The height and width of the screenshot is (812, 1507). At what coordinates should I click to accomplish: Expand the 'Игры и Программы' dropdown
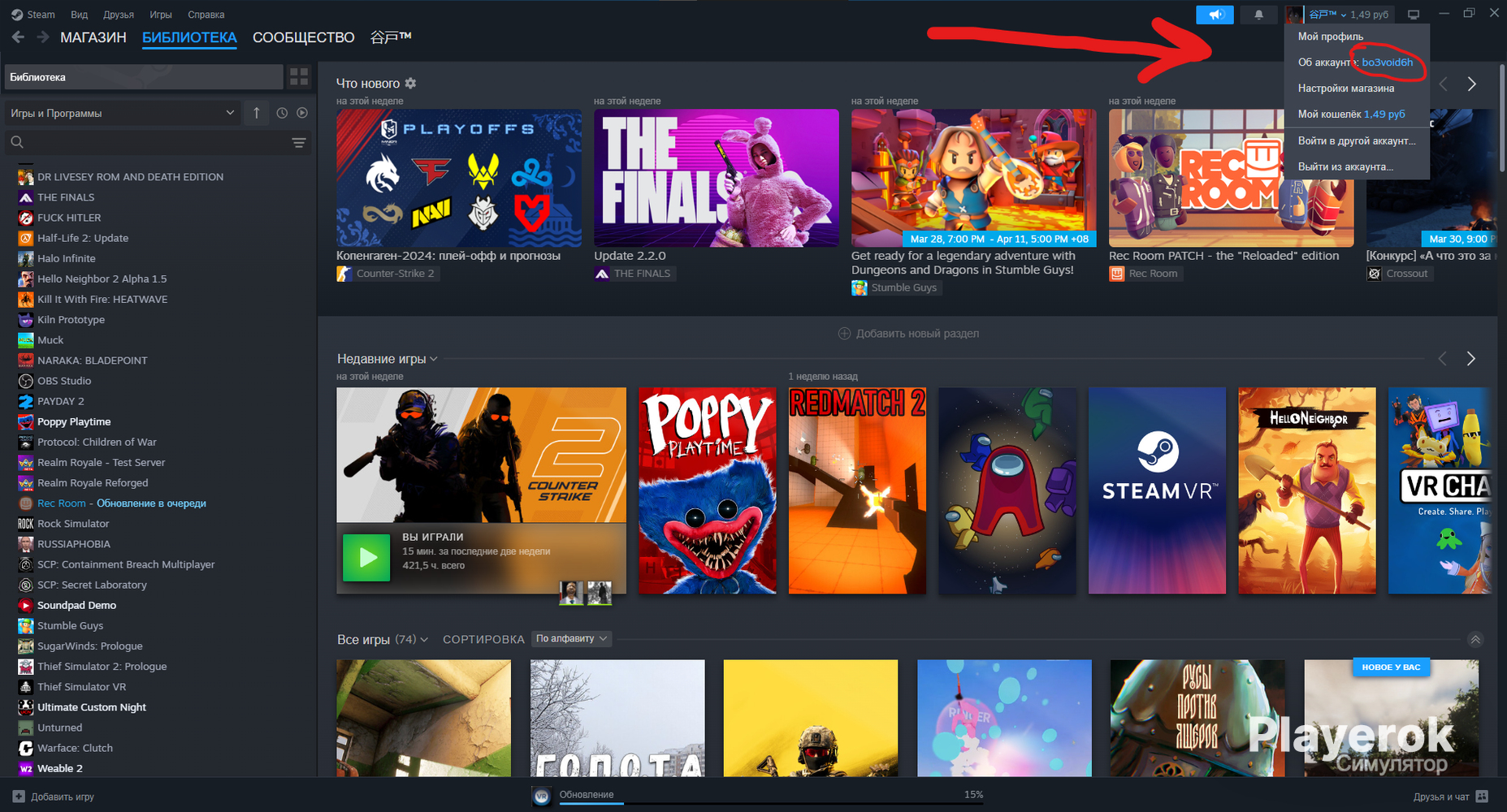123,113
